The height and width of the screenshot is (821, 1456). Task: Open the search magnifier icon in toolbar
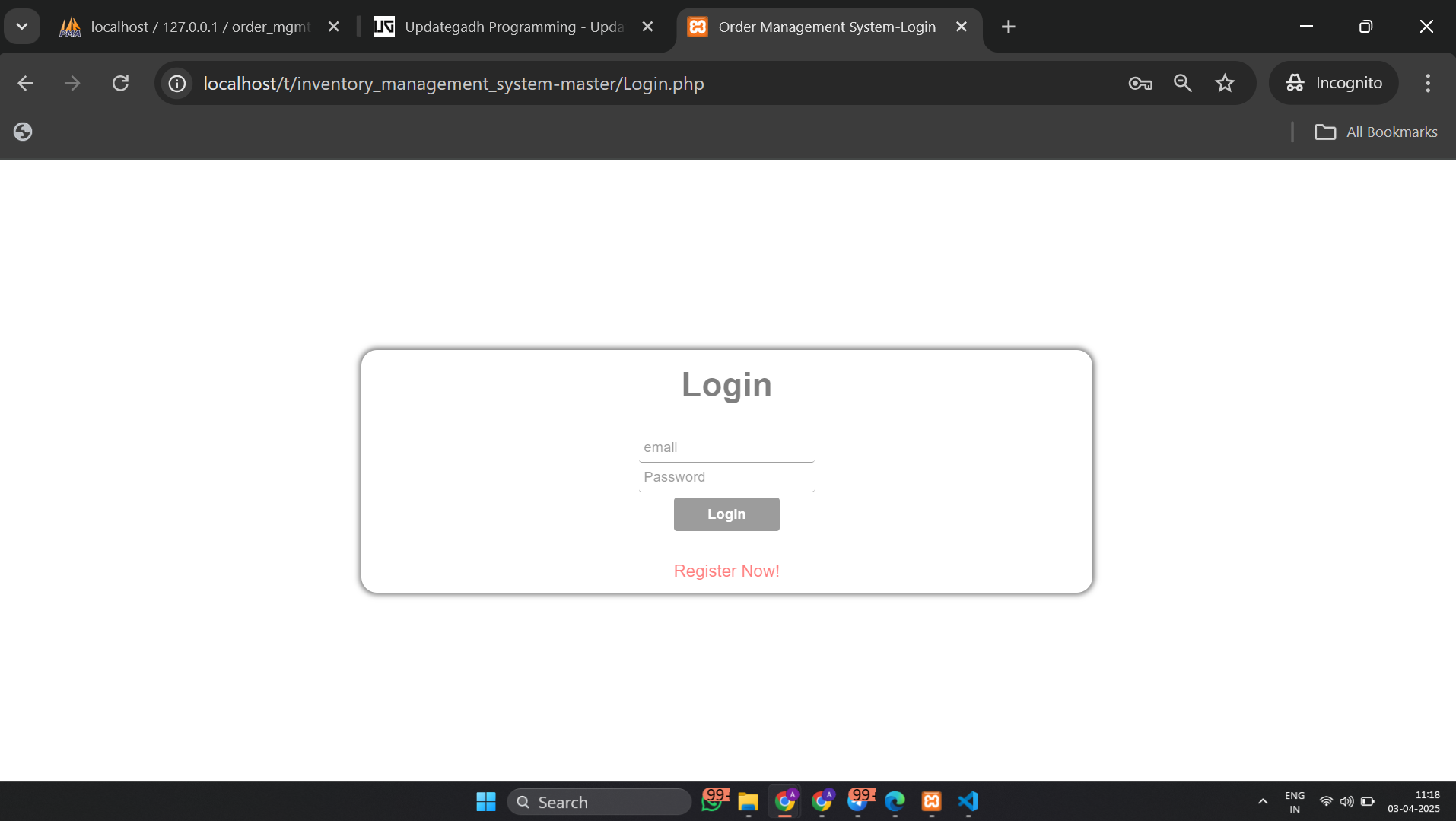(1182, 84)
